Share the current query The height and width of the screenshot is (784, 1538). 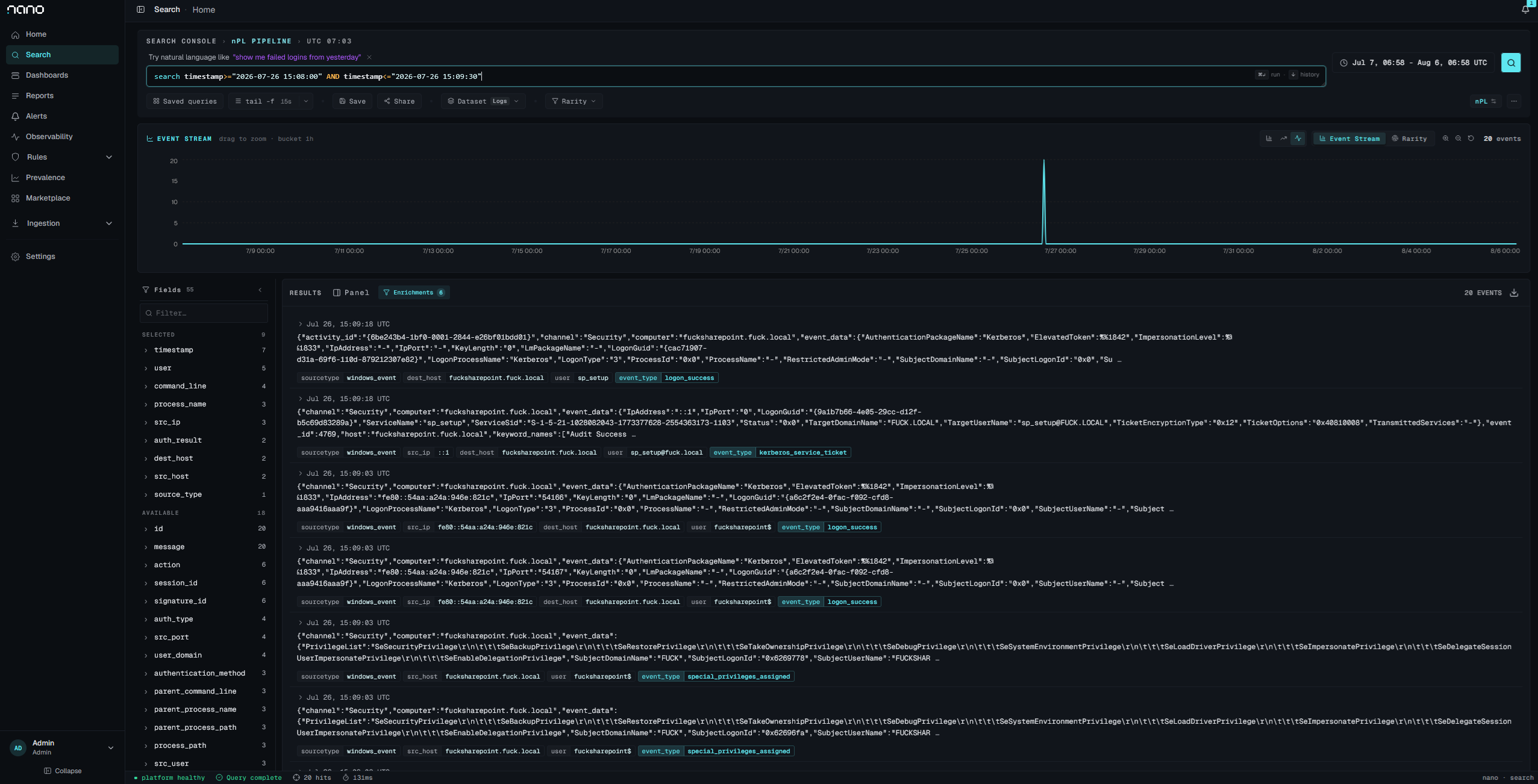[399, 101]
